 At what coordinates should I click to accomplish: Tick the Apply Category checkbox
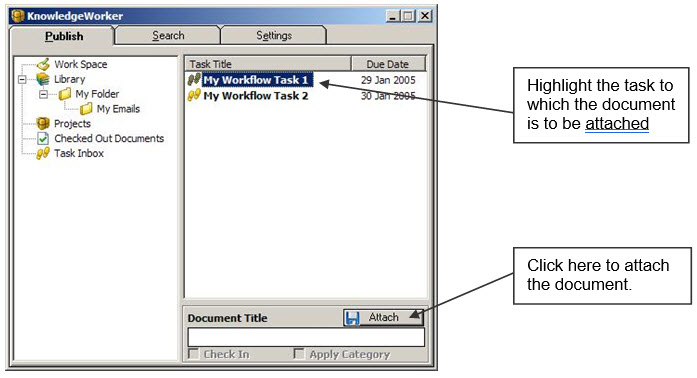pyautogui.click(x=299, y=354)
